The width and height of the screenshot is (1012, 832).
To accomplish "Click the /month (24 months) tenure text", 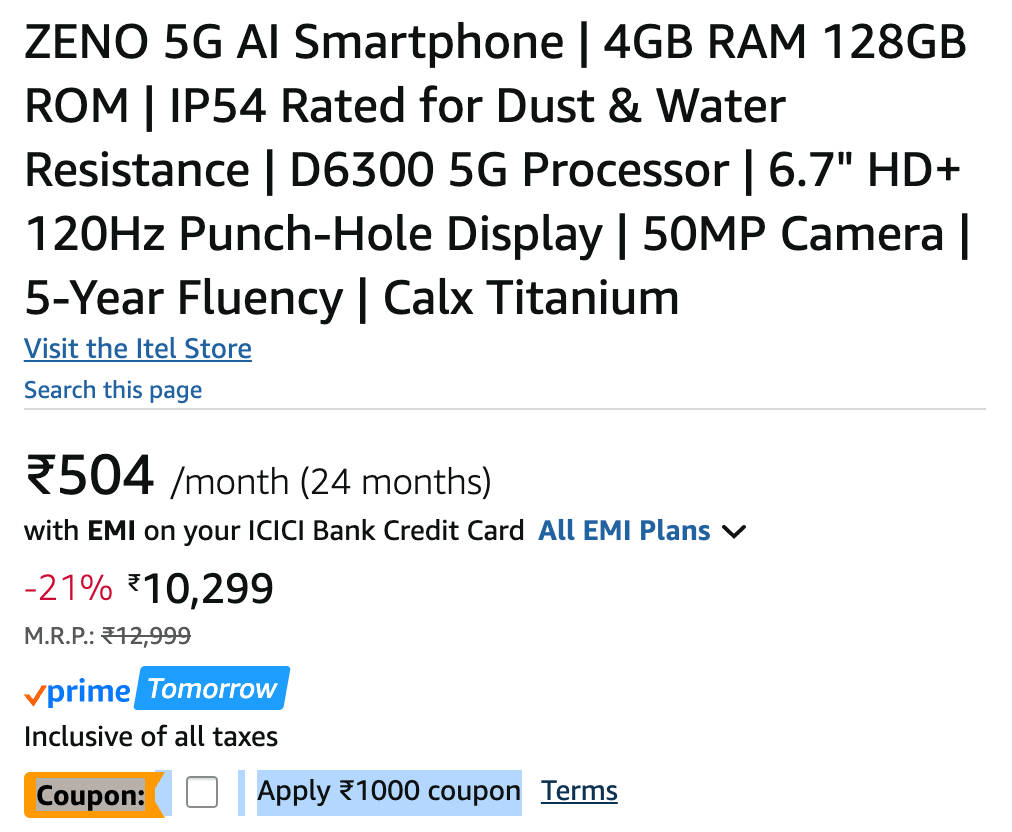I will coord(331,483).
